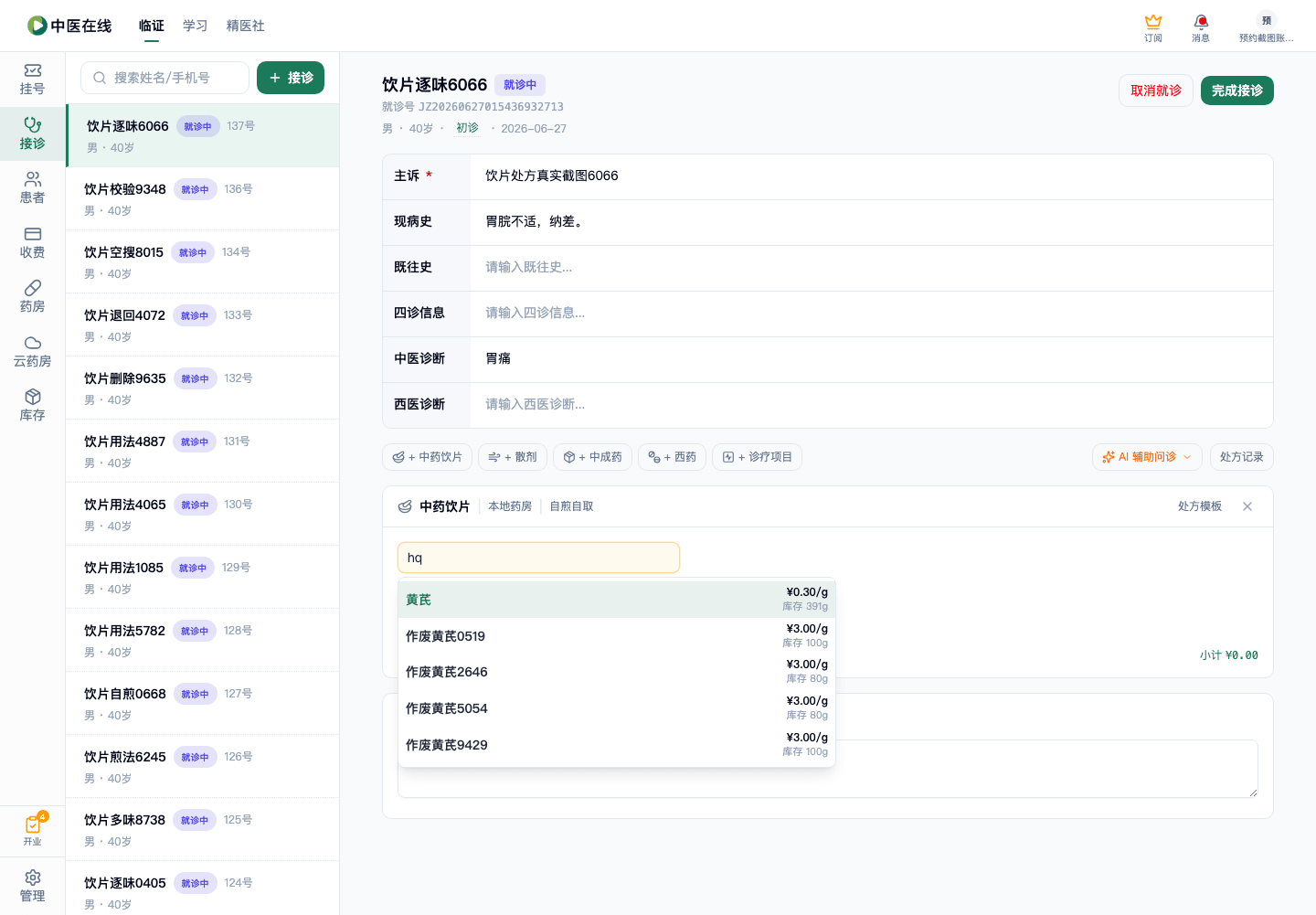The height and width of the screenshot is (915, 1316).
Task: Open the 患者 patients sidebar icon
Action: click(32, 188)
